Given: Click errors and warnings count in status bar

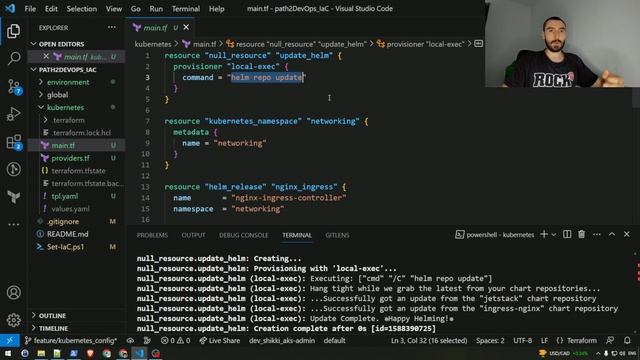Looking at the screenshot, I should tap(176, 340).
